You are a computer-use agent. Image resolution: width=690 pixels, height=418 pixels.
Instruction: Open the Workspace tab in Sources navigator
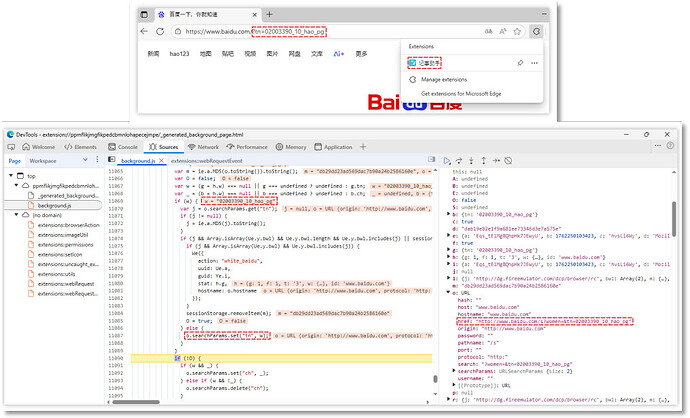click(x=43, y=160)
